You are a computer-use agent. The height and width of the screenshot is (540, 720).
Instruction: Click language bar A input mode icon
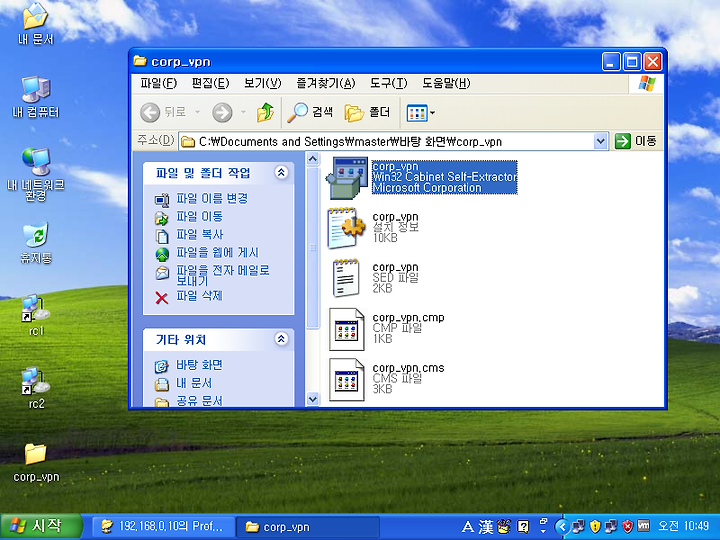coord(467,527)
